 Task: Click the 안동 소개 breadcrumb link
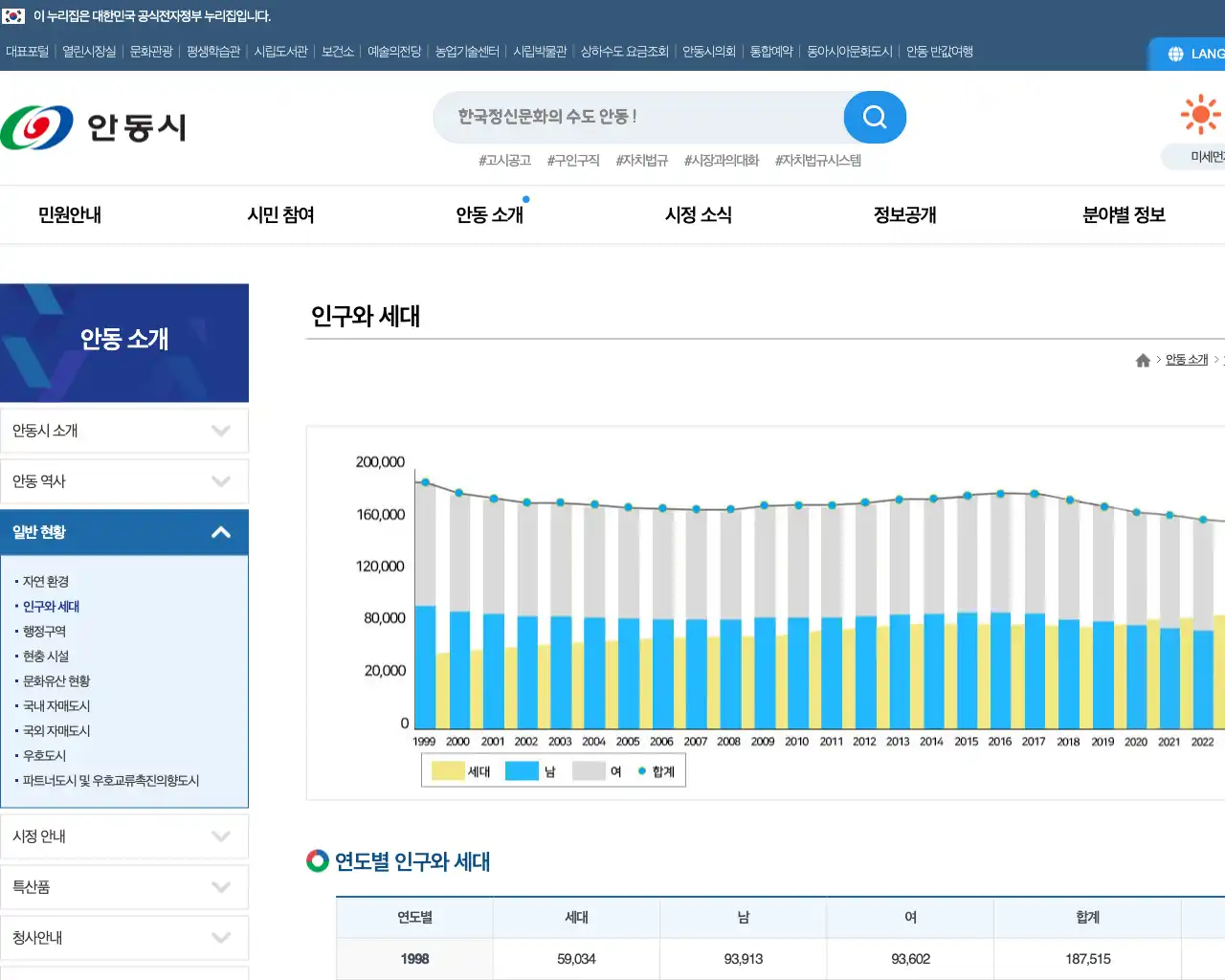coord(1187,360)
